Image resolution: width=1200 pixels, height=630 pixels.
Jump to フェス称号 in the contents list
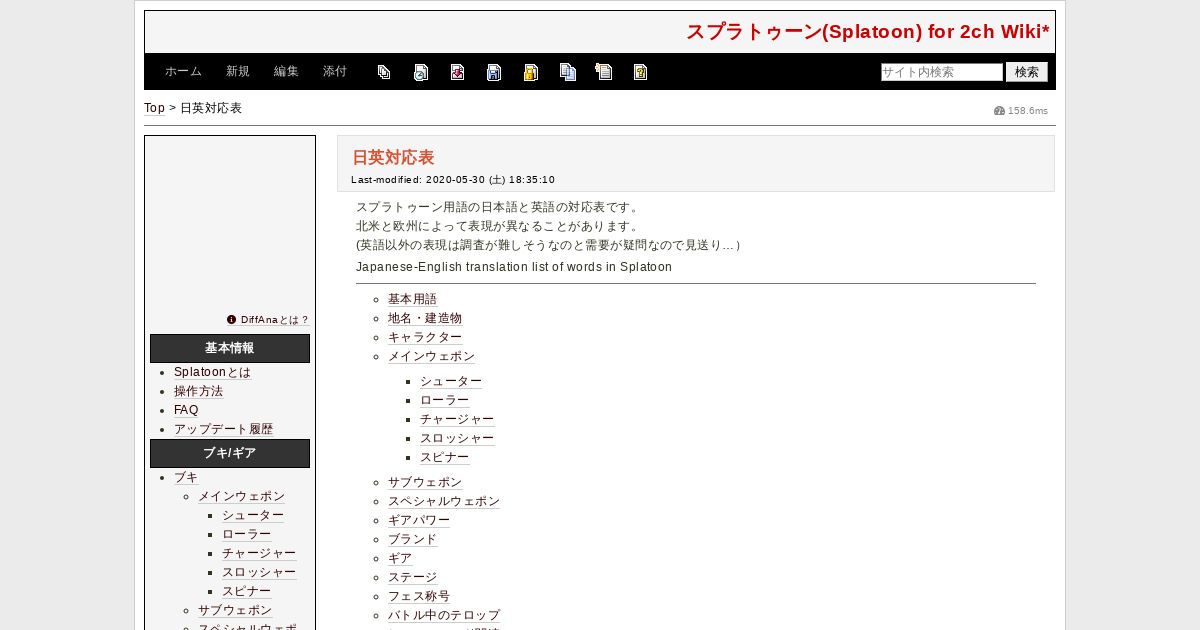tap(419, 597)
